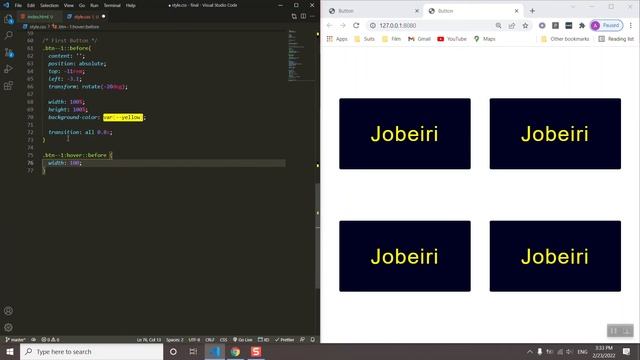Image resolution: width=640 pixels, height=360 pixels.
Task: Open the Edit menu in VS Code
Action: pos(31,5)
